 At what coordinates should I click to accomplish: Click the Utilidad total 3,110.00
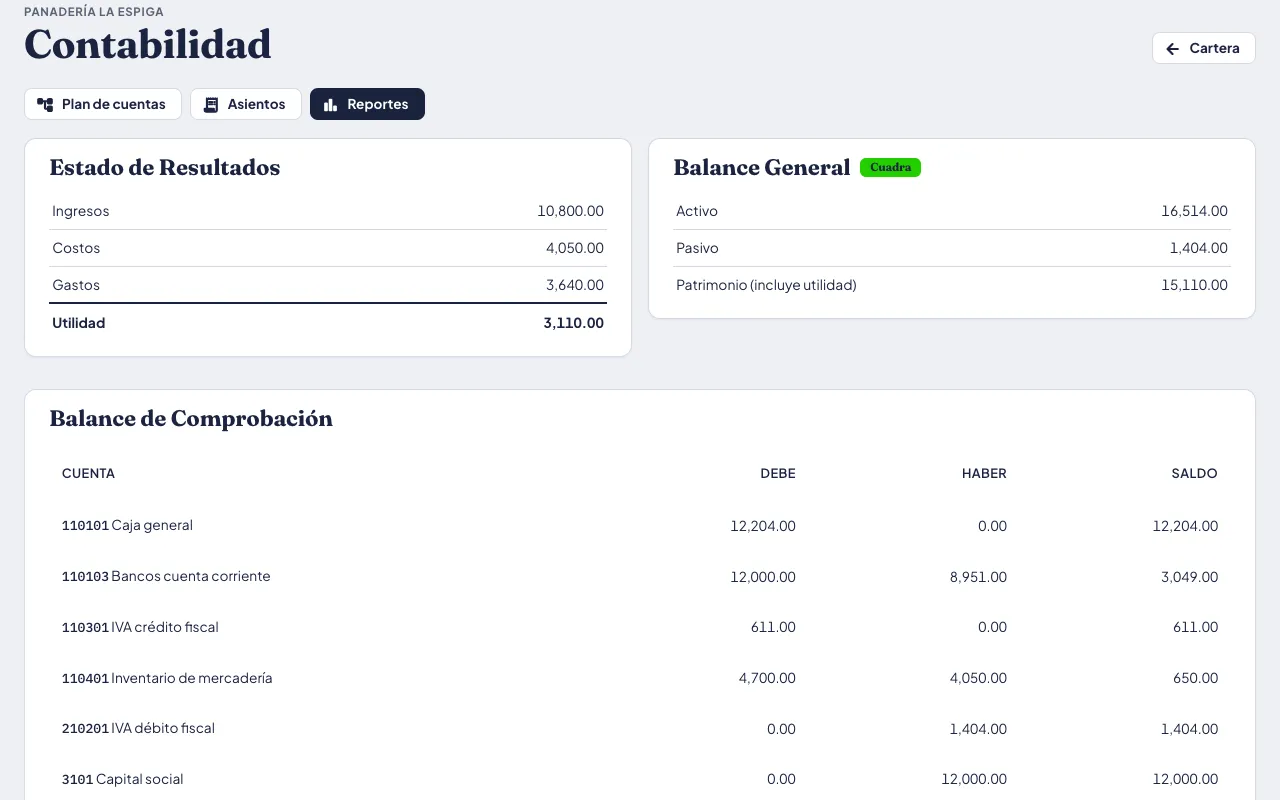click(574, 323)
